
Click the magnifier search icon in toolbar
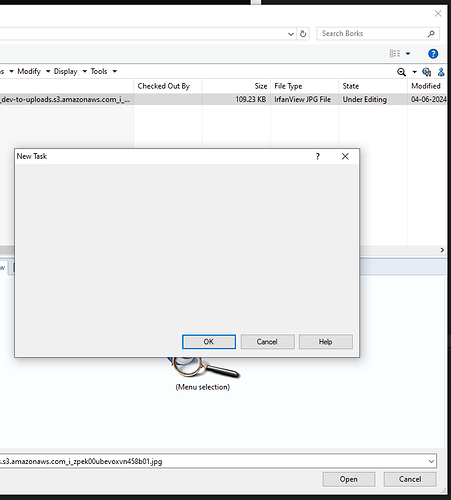click(x=401, y=72)
